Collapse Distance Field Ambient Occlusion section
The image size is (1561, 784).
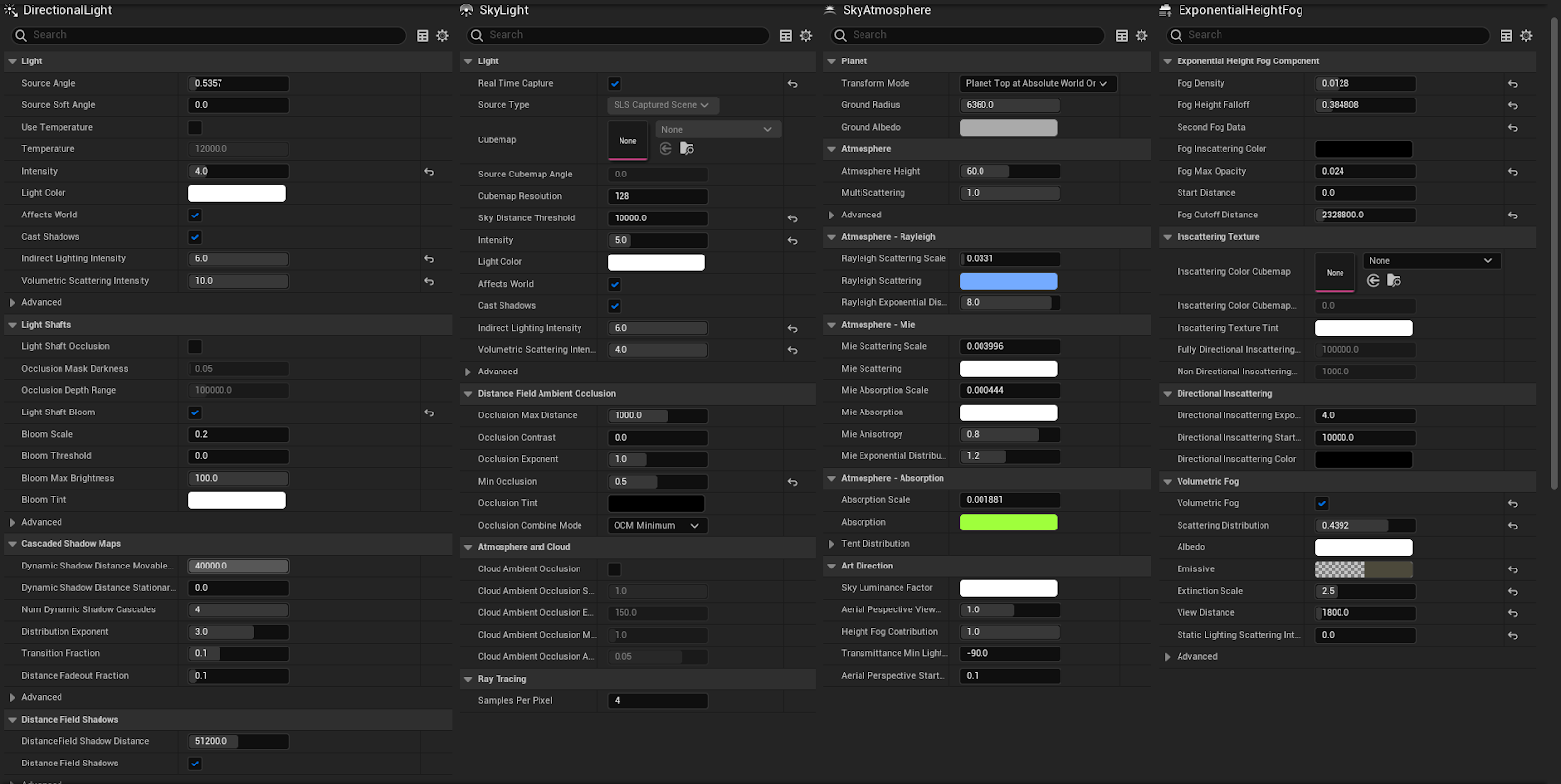[x=468, y=394]
